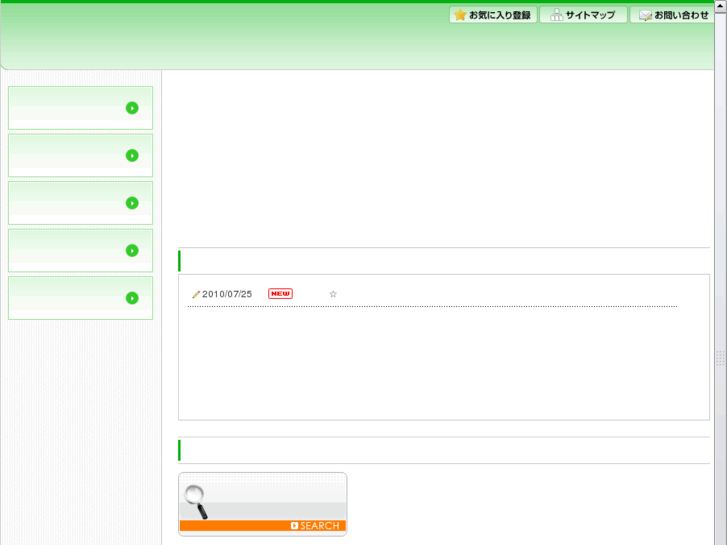This screenshot has width=727, height=545.
Task: Open the サイトマップ sitemap link
Action: 583,15
